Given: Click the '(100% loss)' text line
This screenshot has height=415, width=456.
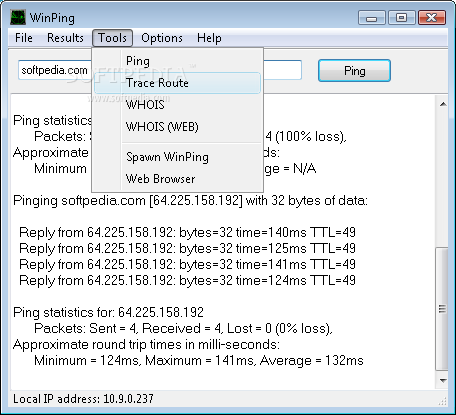Looking at the screenshot, I should (306, 136).
